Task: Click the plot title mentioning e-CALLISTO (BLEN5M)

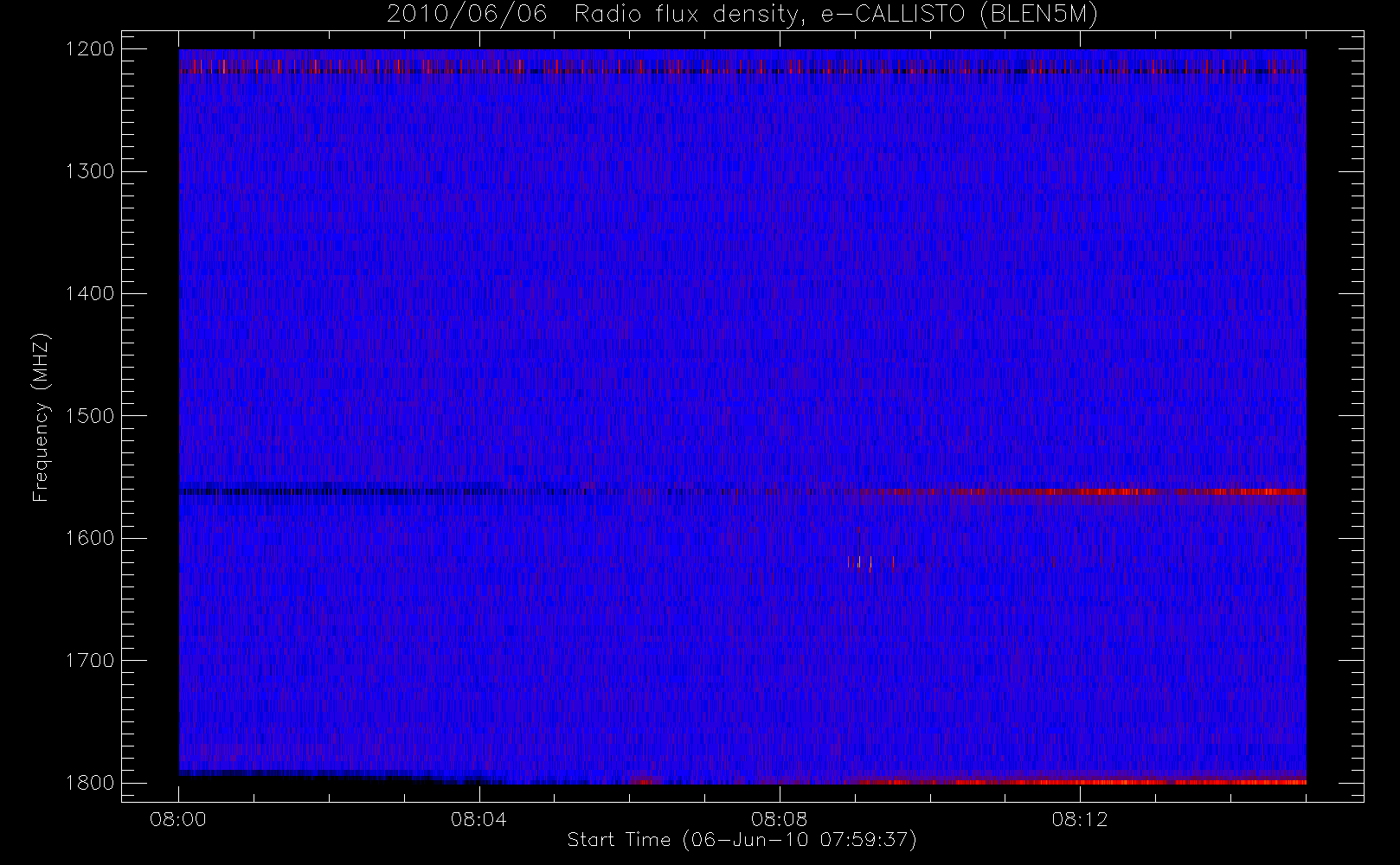Action: (742, 15)
